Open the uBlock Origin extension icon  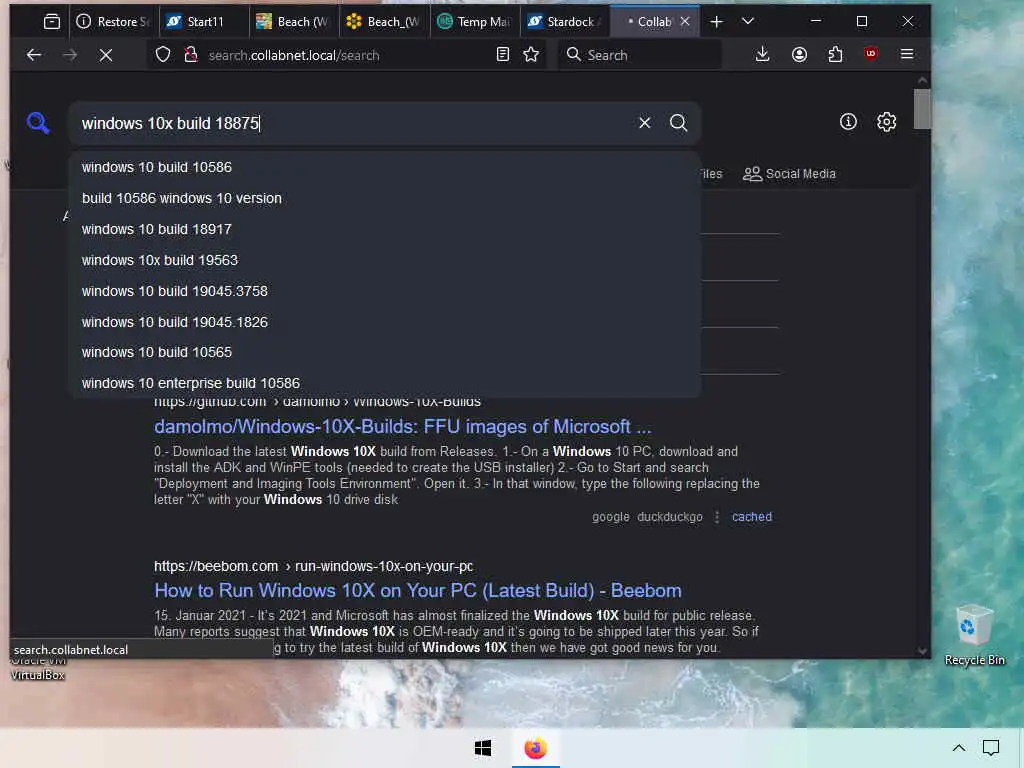coord(871,54)
